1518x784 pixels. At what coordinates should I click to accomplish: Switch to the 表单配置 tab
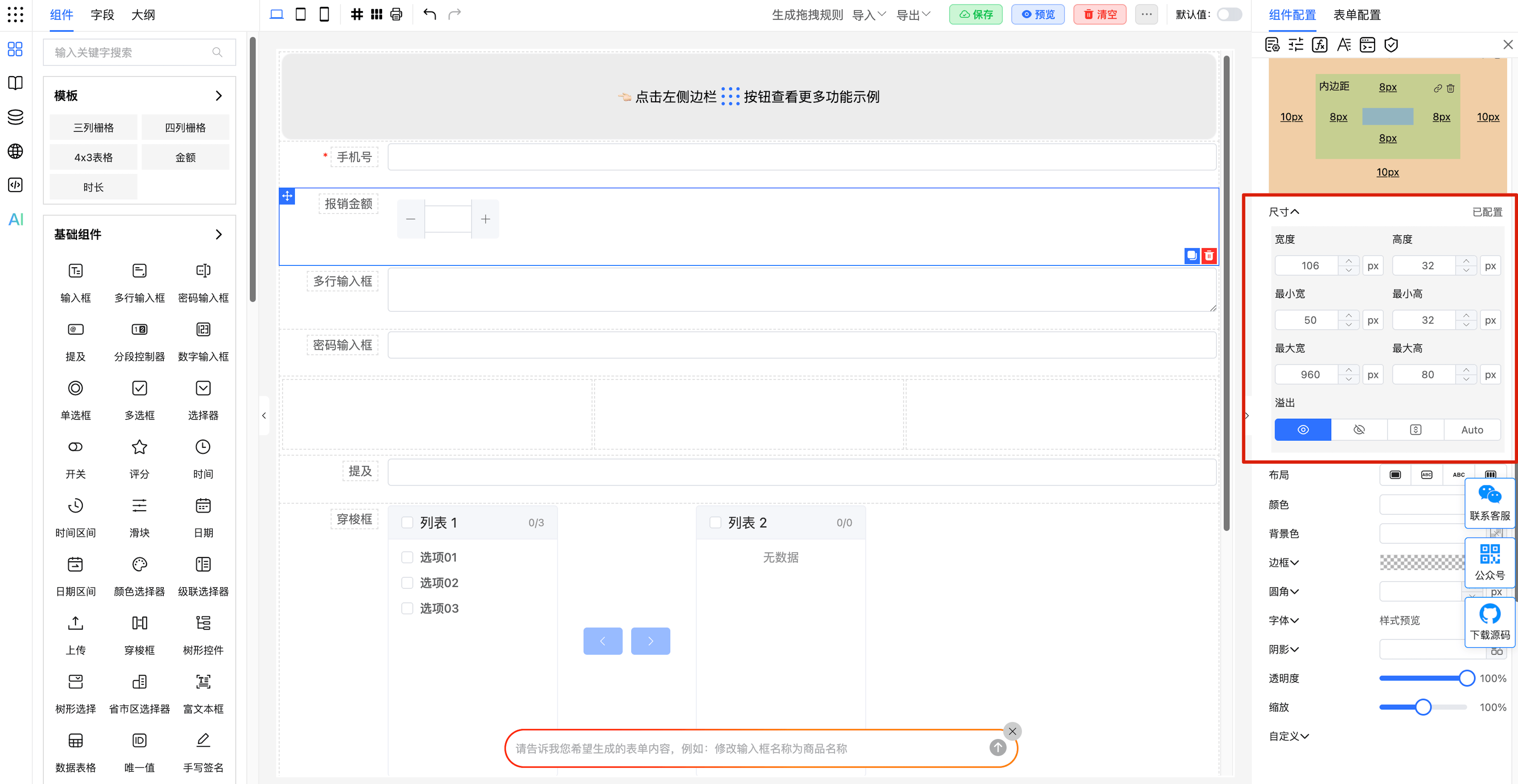coord(1356,14)
